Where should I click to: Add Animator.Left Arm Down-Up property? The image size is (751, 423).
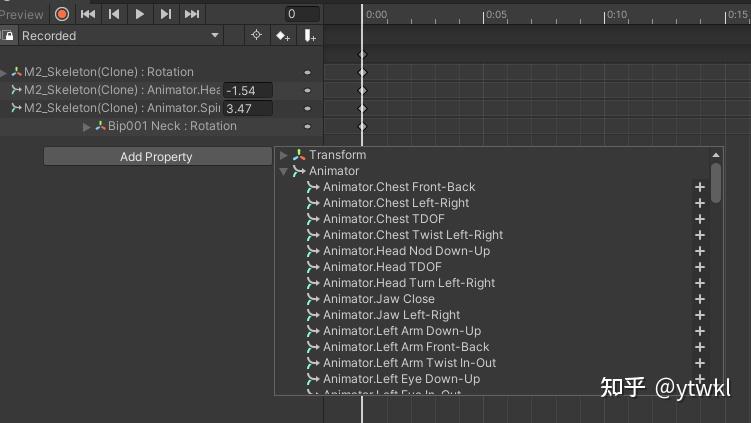(x=700, y=332)
